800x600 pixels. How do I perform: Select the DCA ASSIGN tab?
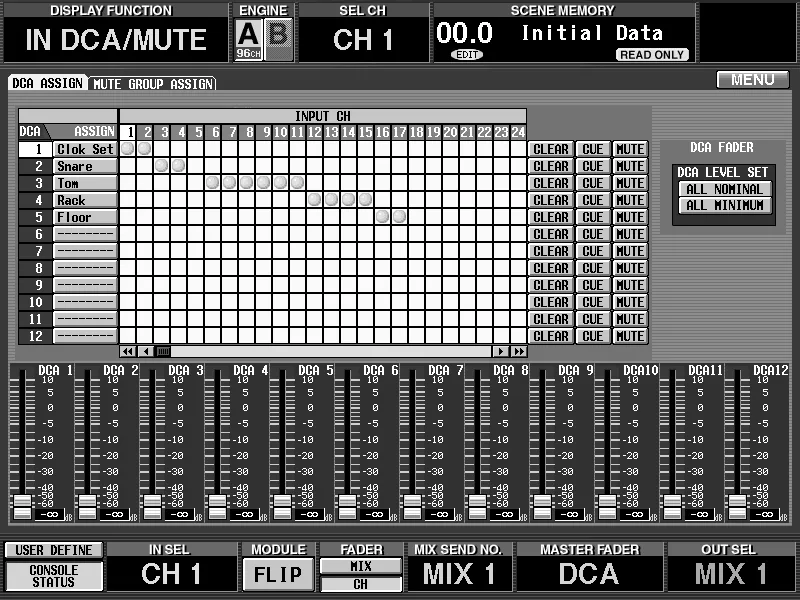click(x=47, y=83)
